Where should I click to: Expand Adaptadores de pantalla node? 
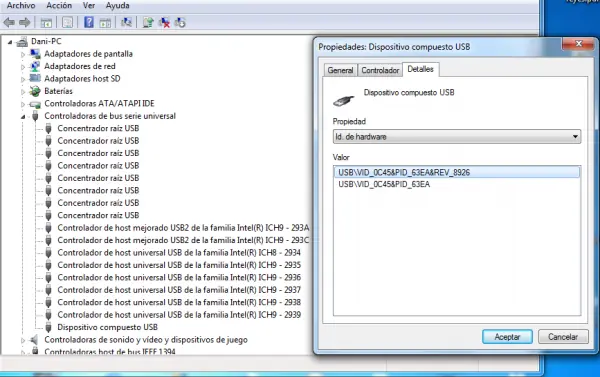23,54
